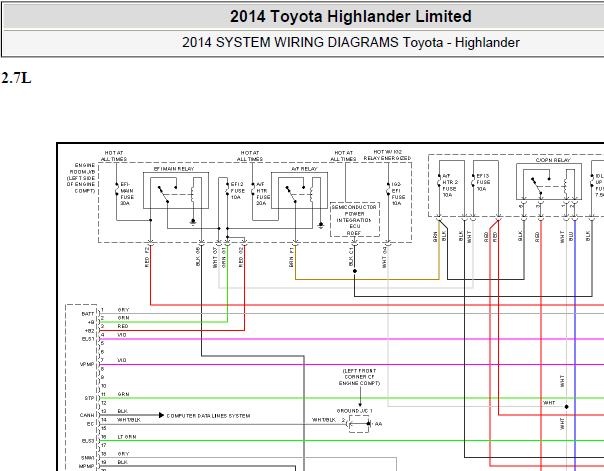Screen dimensions: 604x471
Task: Click the 'RED' label at pin 3
Action: coord(123,326)
